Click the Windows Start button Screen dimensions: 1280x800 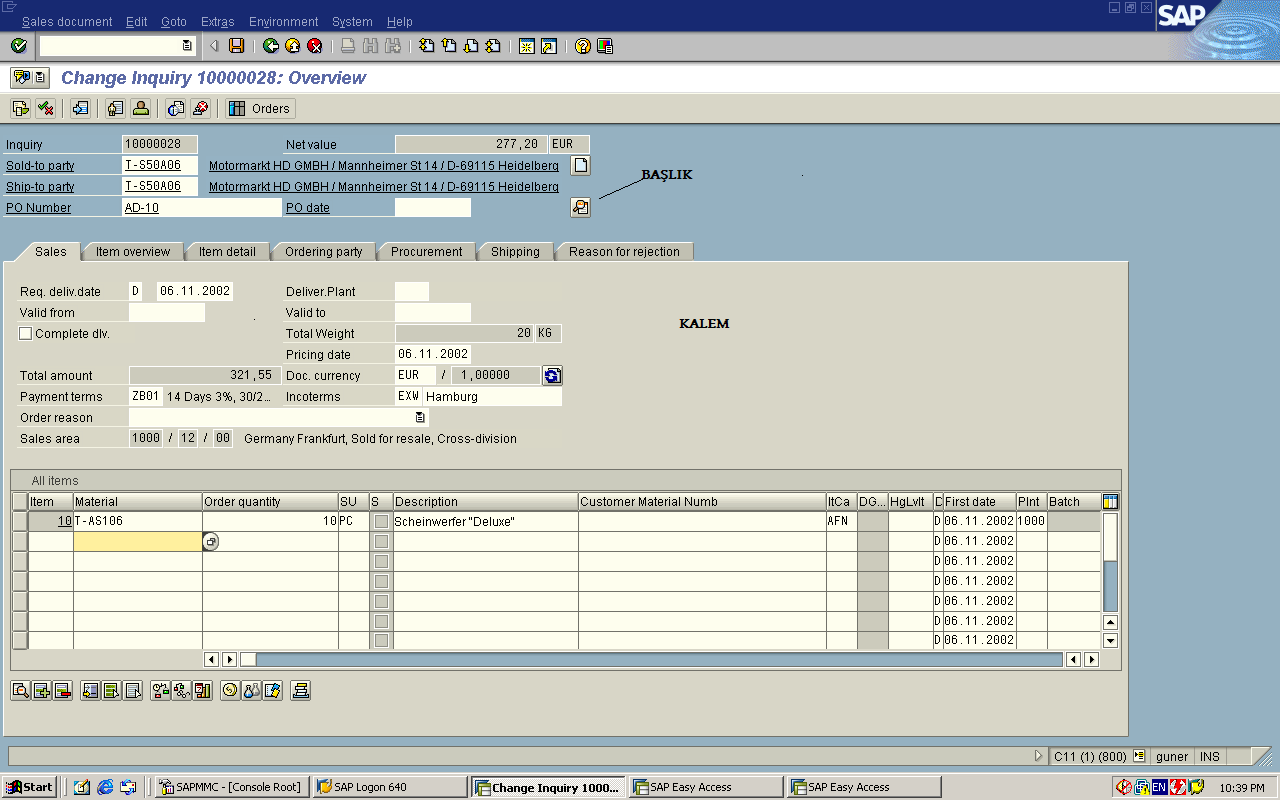tap(30, 787)
